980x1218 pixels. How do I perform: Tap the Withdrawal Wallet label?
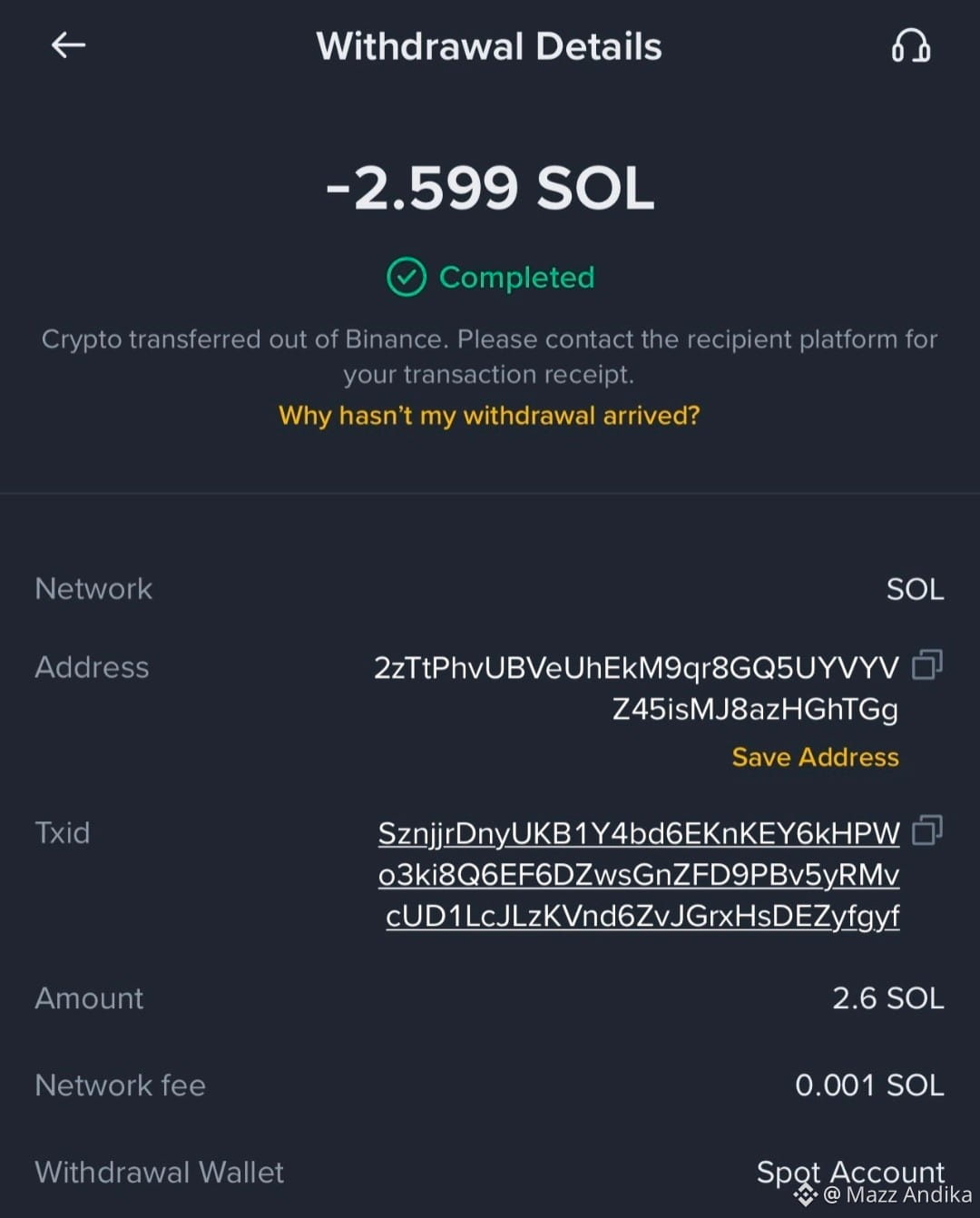pyautogui.click(x=160, y=1173)
